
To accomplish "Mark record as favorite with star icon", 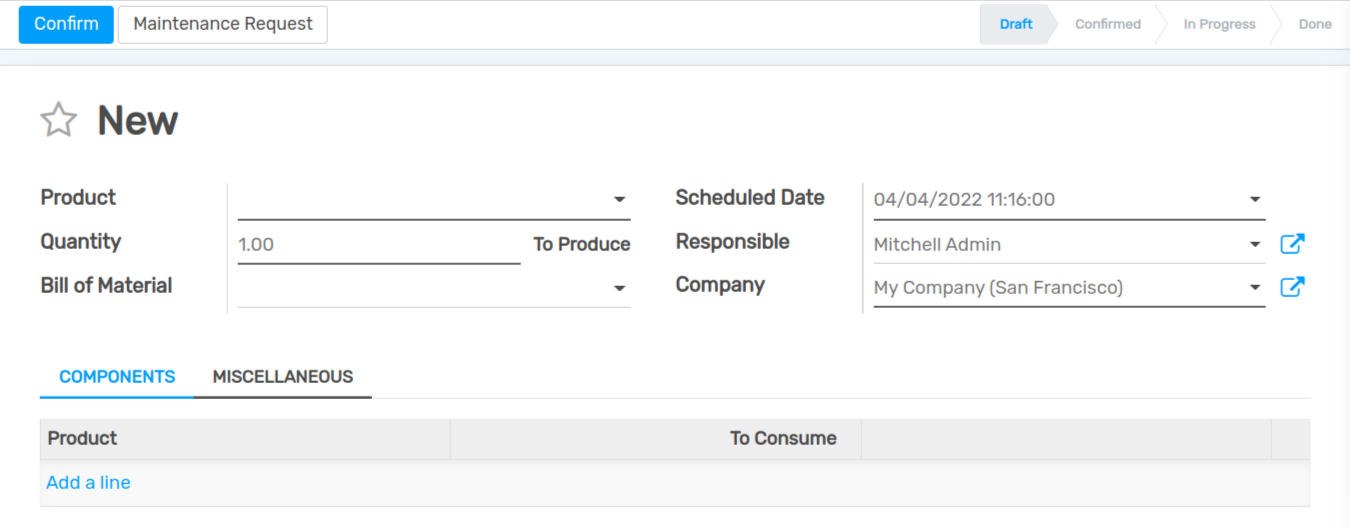I will [x=58, y=120].
